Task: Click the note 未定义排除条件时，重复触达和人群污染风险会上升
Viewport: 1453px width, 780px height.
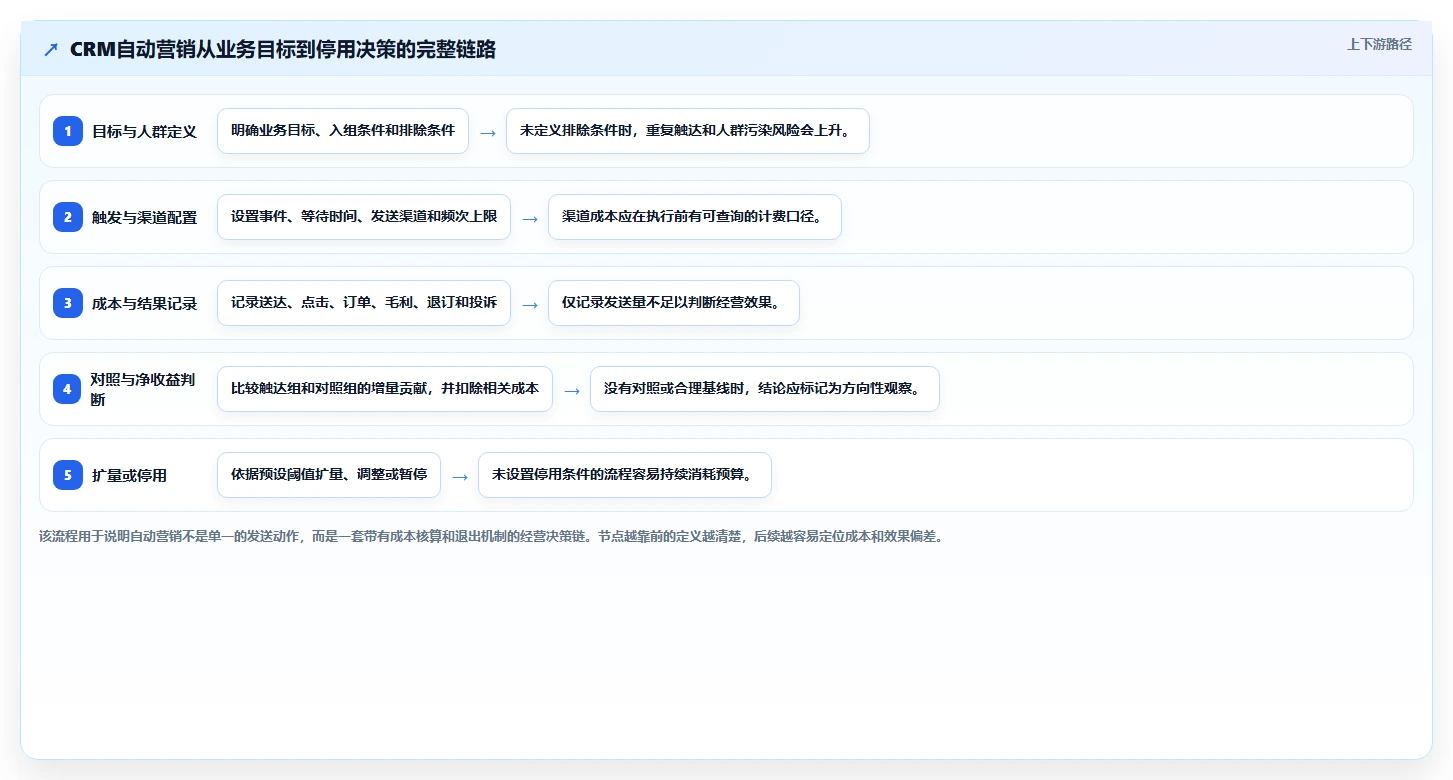Action: click(688, 131)
